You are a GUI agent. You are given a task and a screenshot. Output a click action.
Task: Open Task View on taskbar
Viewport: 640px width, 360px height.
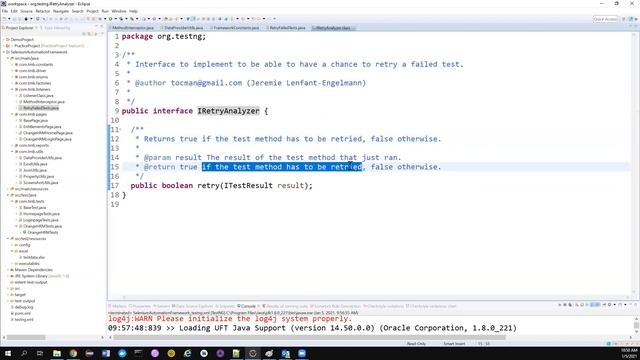[x=40, y=353]
